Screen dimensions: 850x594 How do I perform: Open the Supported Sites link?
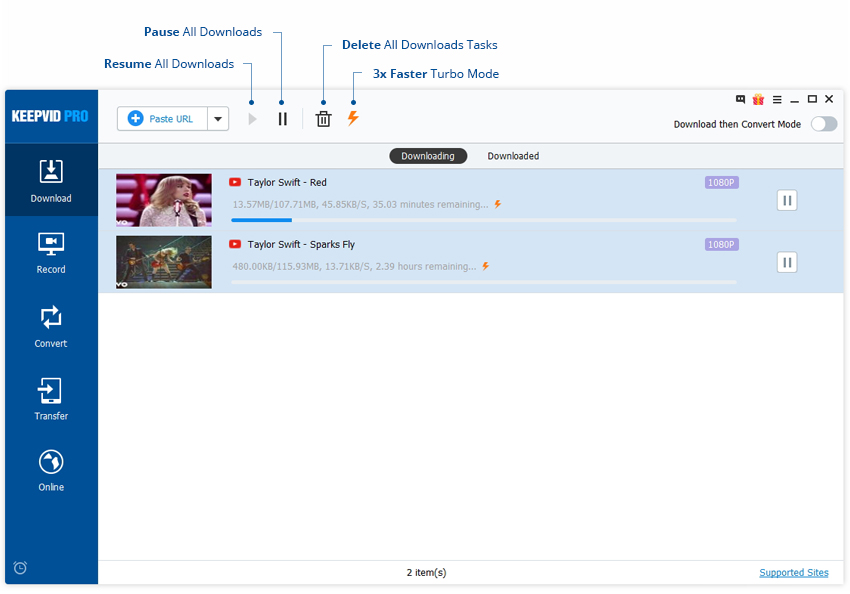[794, 572]
